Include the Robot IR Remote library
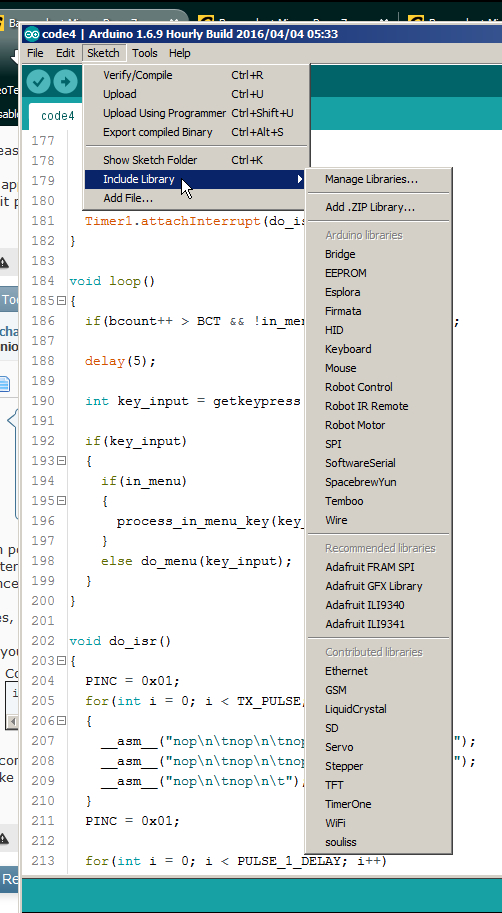The width and height of the screenshot is (502, 913). click(379, 406)
